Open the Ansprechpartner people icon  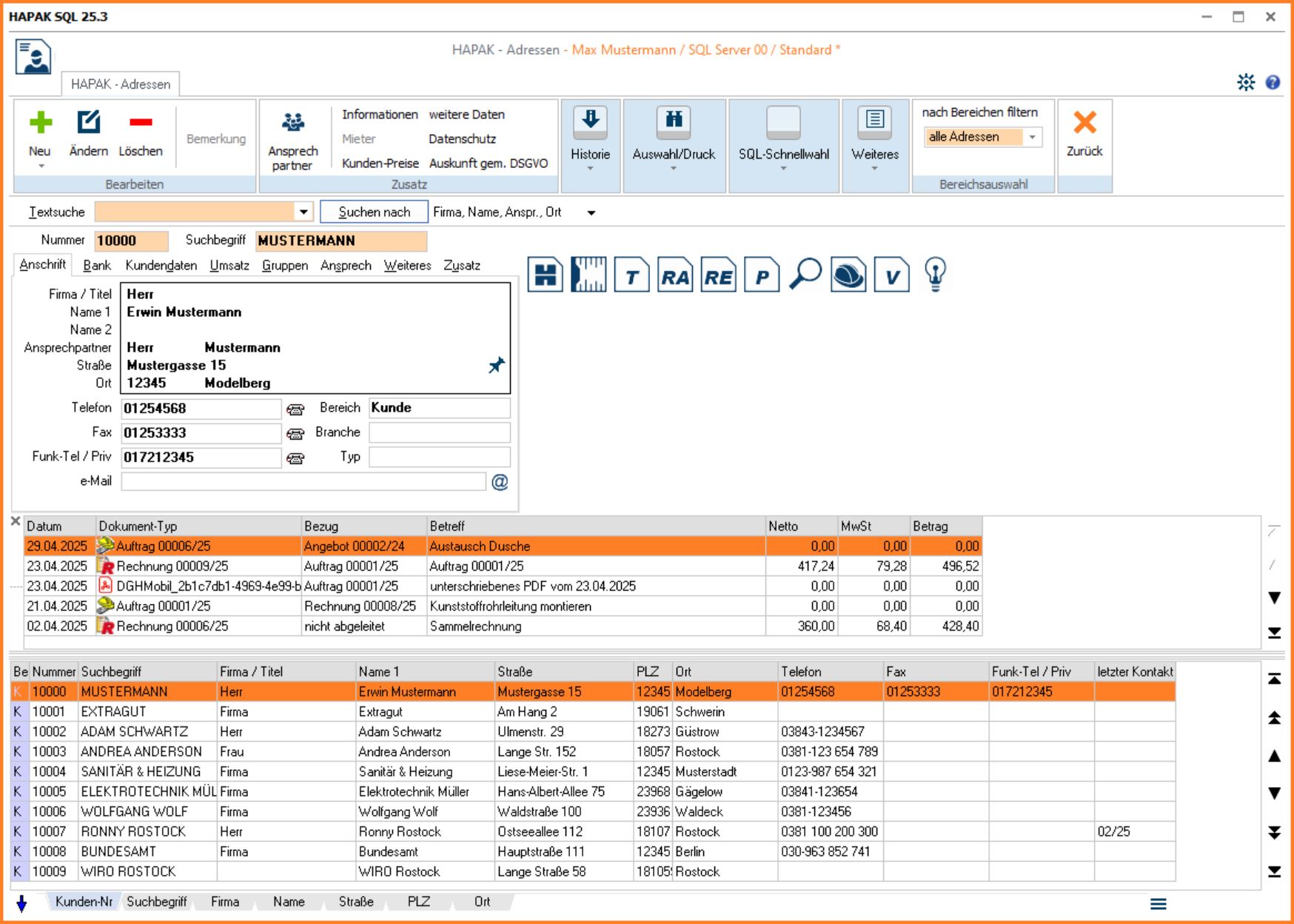[293, 123]
